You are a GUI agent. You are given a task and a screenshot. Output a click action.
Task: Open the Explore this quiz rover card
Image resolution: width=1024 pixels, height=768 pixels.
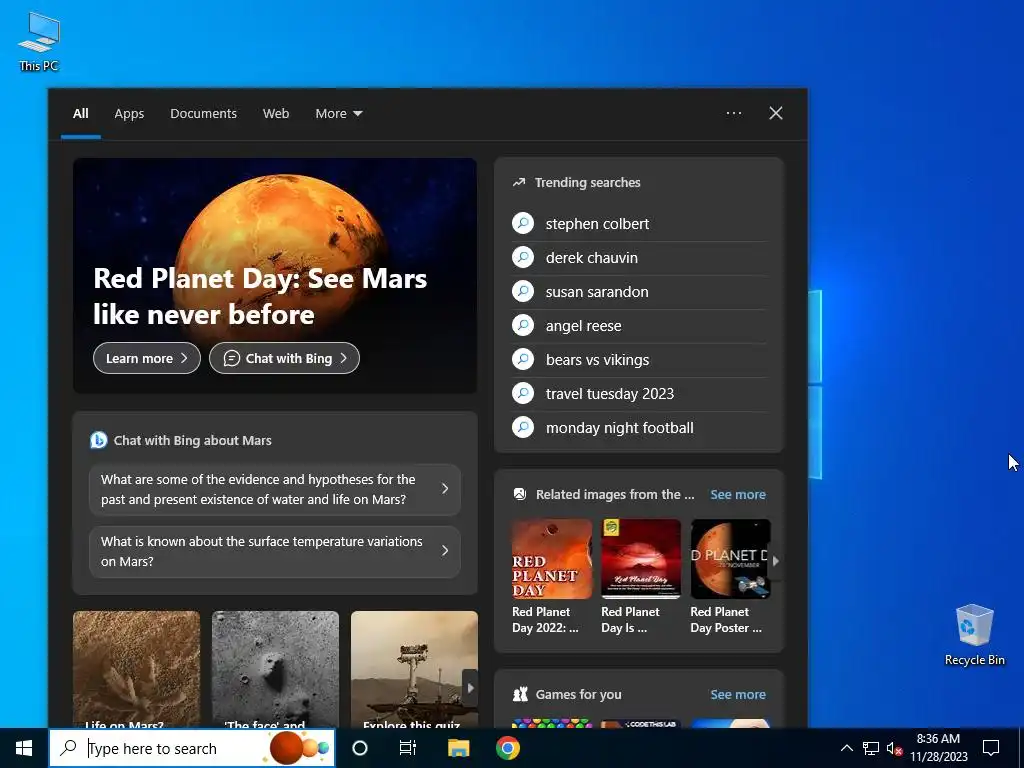[414, 670]
